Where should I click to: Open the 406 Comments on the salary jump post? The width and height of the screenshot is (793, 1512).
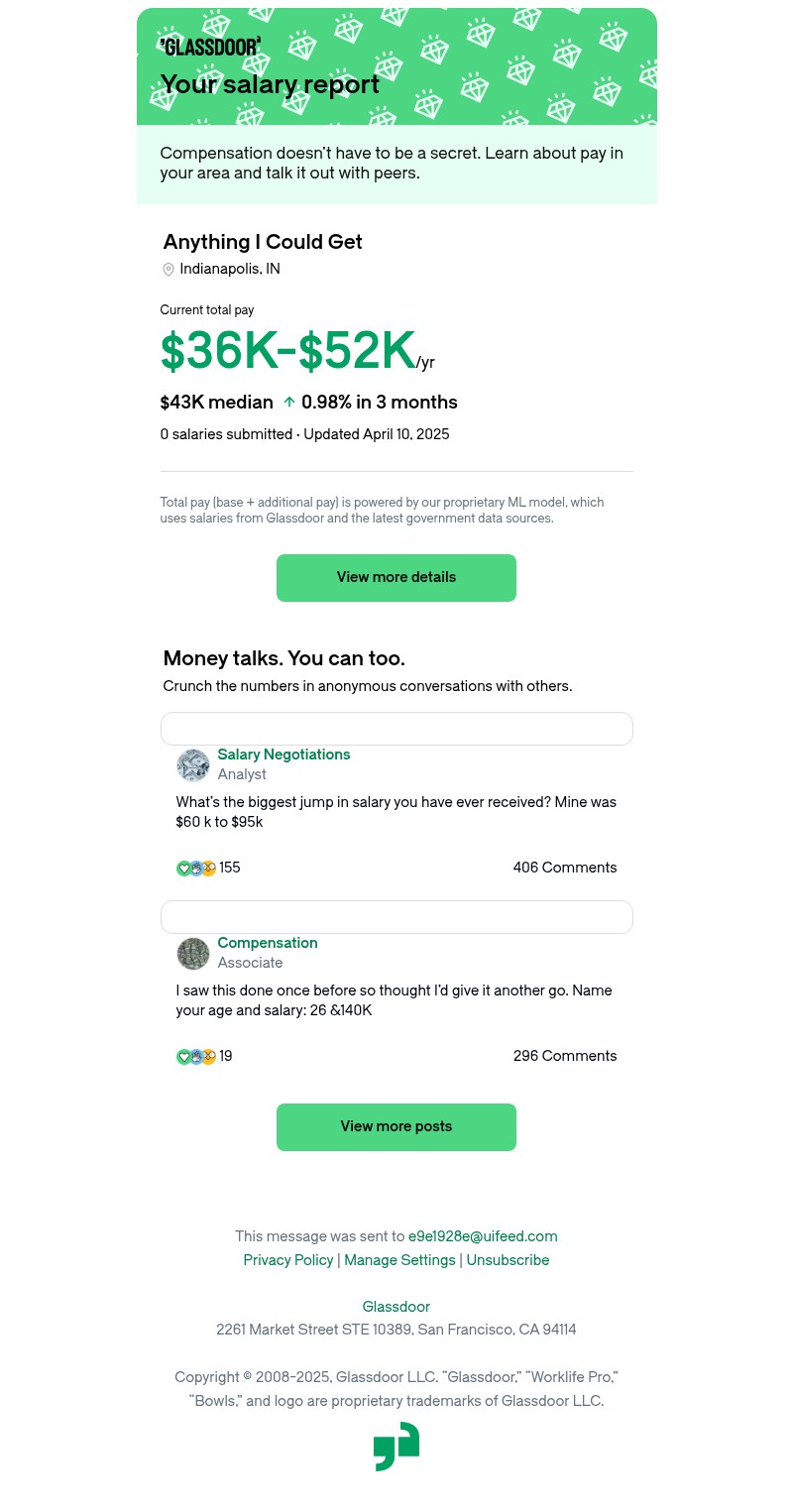[x=565, y=868]
